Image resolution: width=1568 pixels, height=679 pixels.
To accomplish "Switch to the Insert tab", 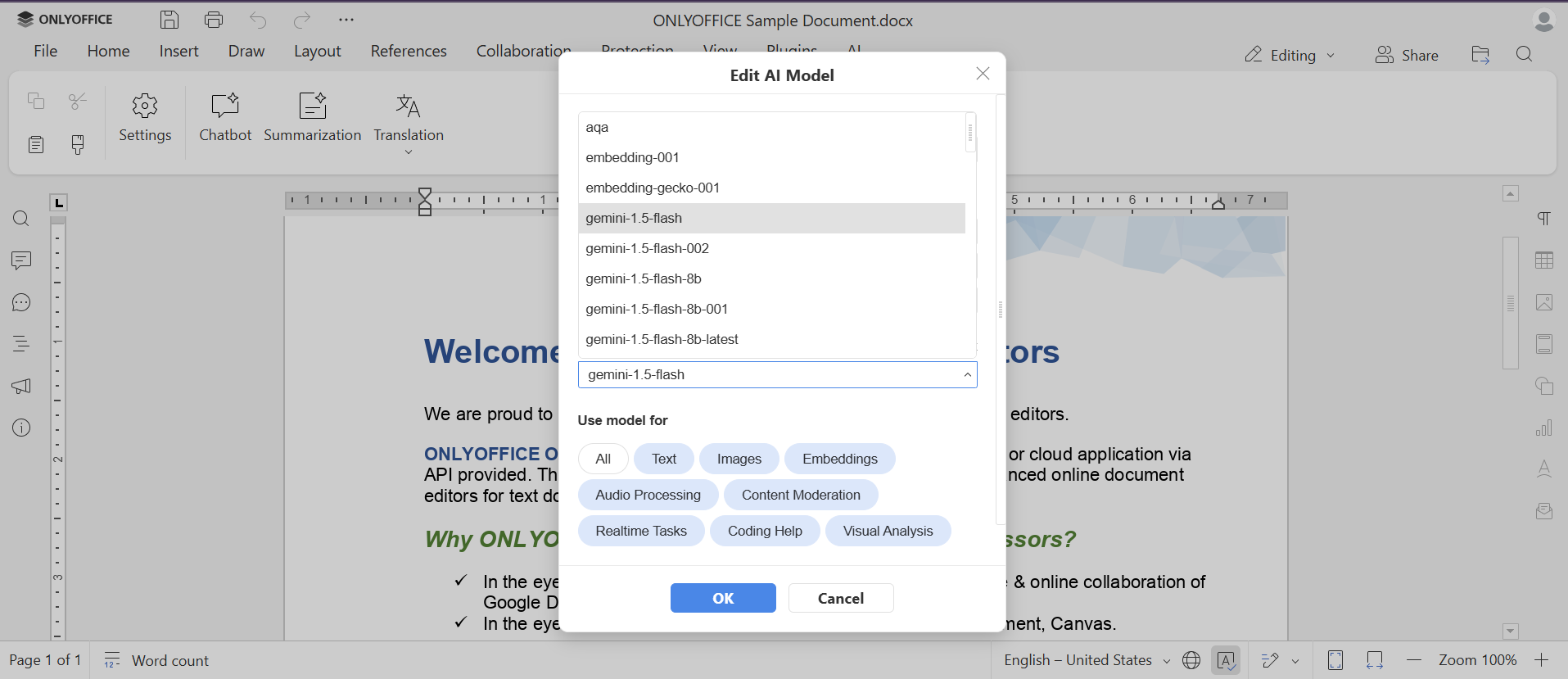I will (178, 51).
